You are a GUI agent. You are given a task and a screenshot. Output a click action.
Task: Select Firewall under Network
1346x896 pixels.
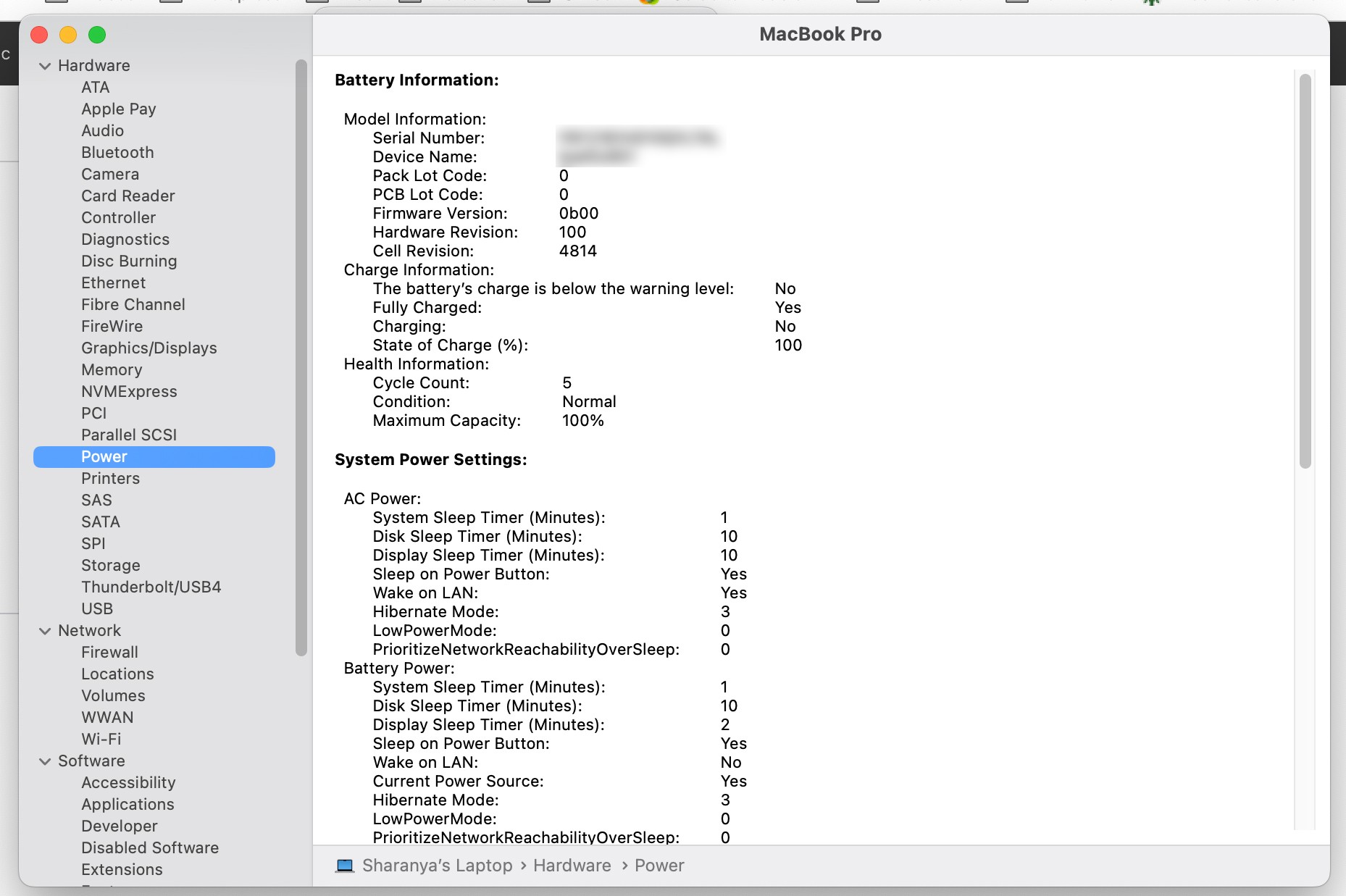click(109, 653)
